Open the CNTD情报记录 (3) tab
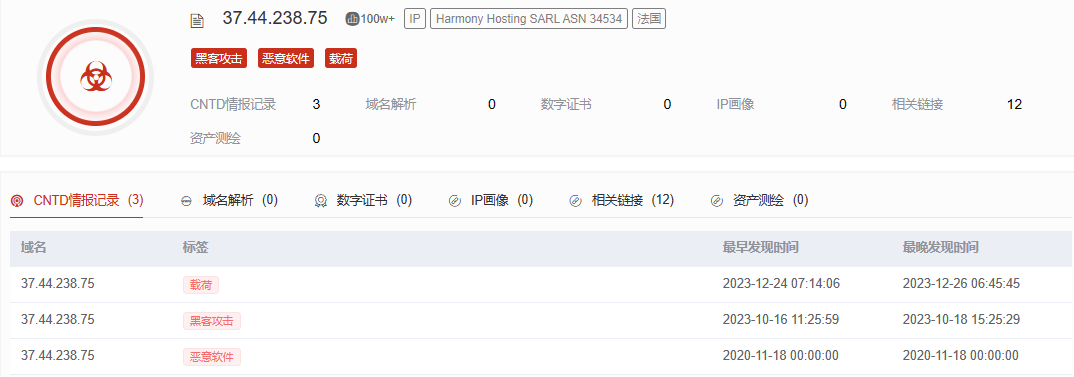Image resolution: width=1074 pixels, height=377 pixels. [77, 201]
